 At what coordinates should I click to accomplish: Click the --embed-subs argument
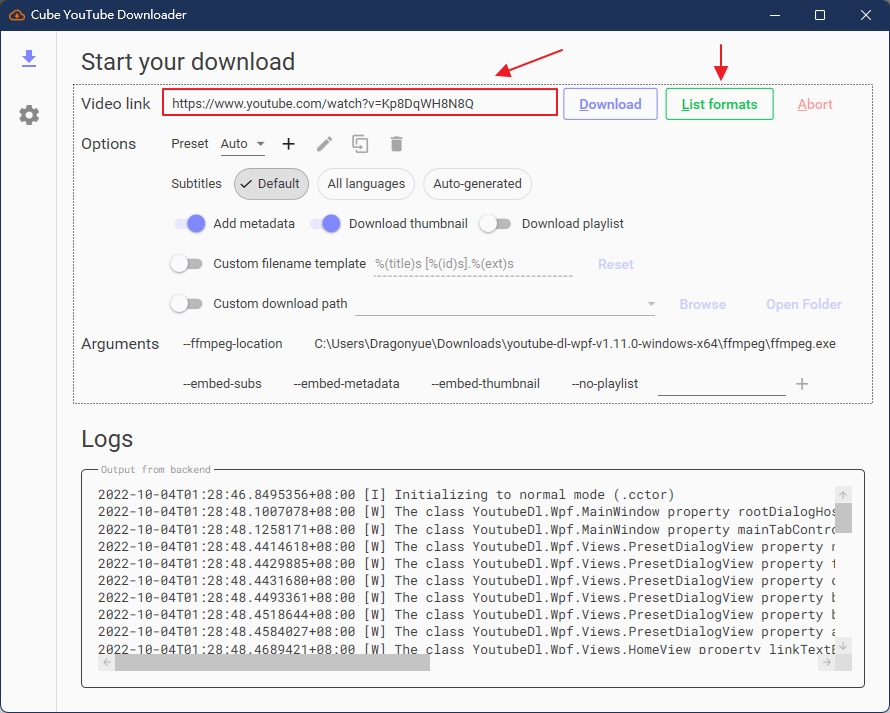coord(222,384)
